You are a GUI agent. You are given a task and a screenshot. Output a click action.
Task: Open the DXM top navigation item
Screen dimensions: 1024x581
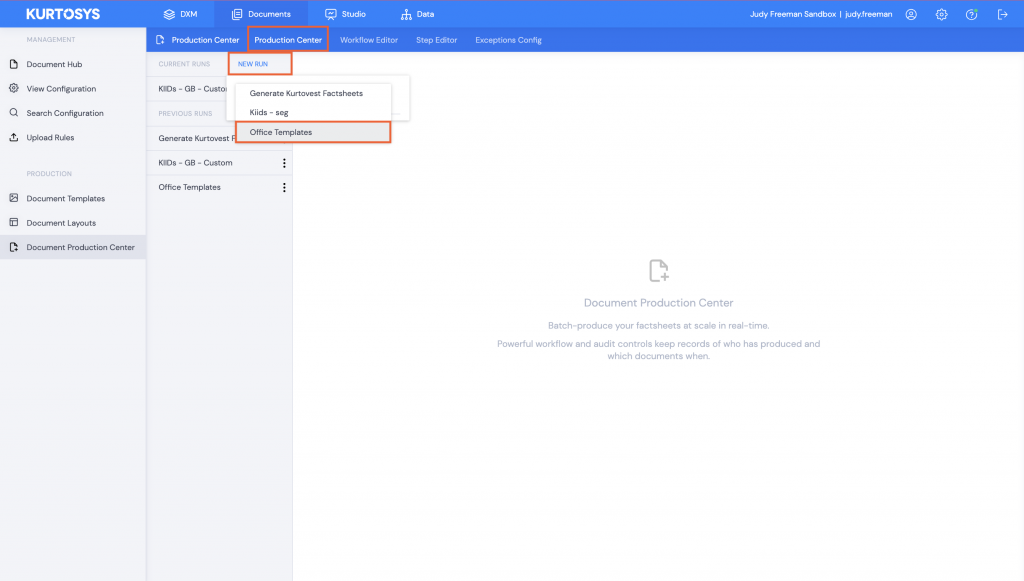click(181, 14)
